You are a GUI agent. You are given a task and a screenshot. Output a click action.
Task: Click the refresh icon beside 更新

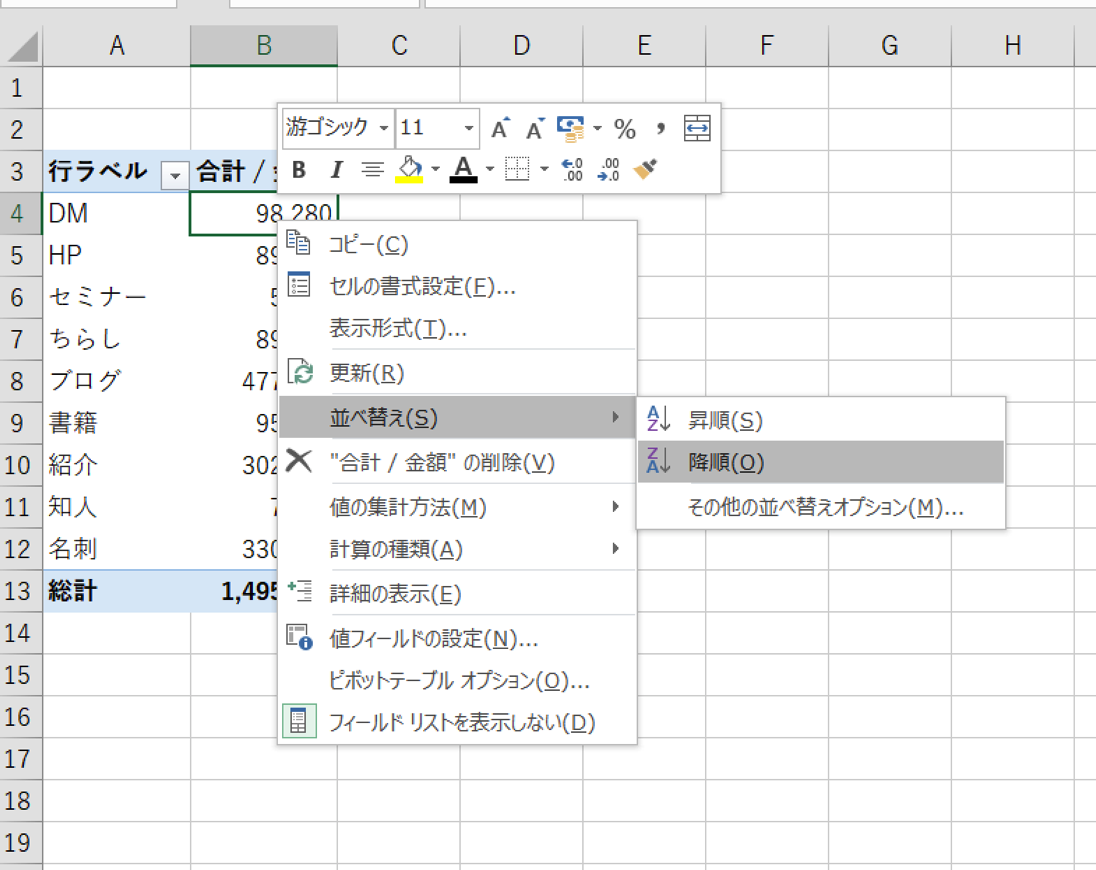[300, 372]
